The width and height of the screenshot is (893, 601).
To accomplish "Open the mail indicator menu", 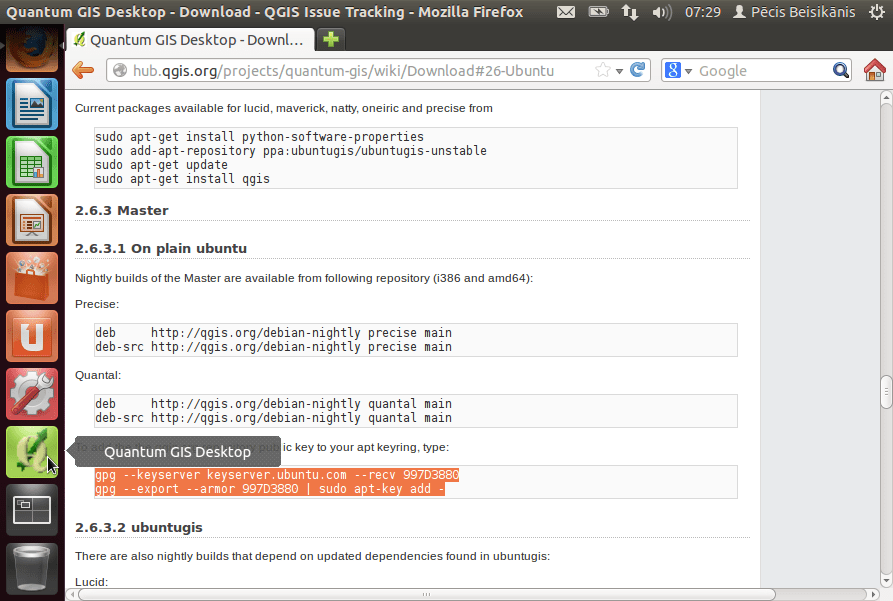I will pyautogui.click(x=566, y=11).
